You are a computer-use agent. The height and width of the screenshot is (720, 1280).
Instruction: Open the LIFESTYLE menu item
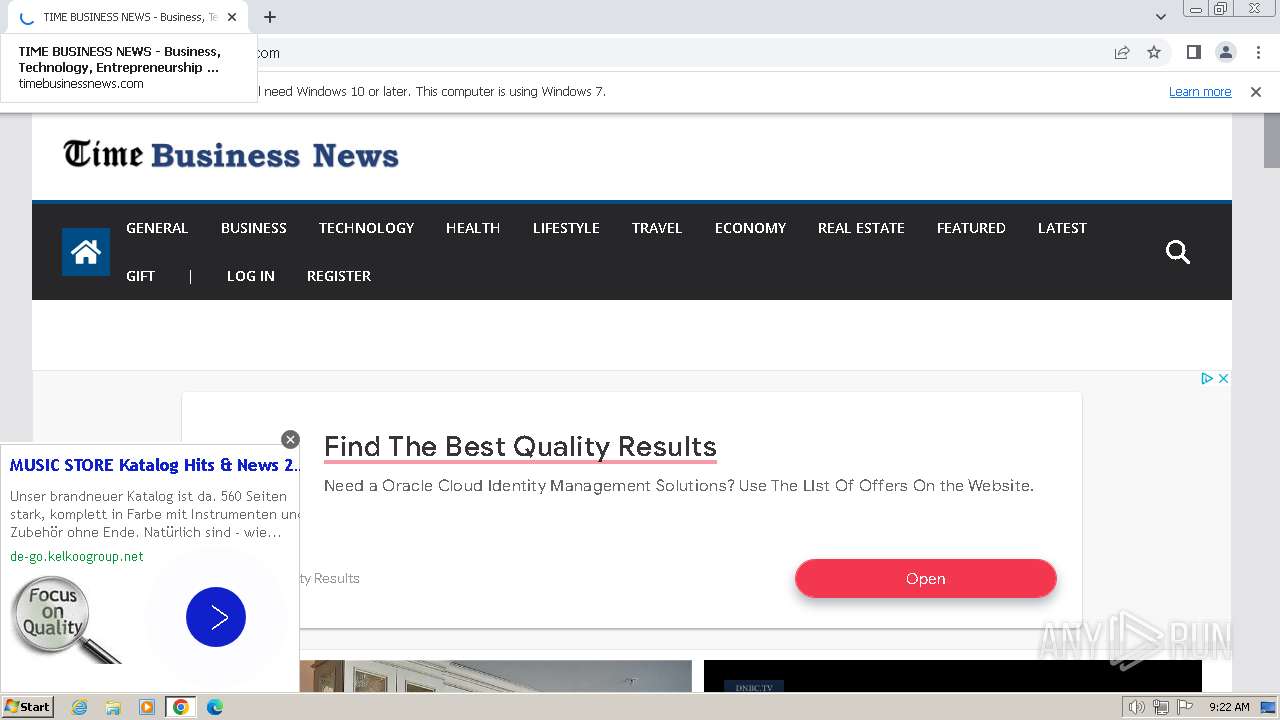(x=566, y=228)
